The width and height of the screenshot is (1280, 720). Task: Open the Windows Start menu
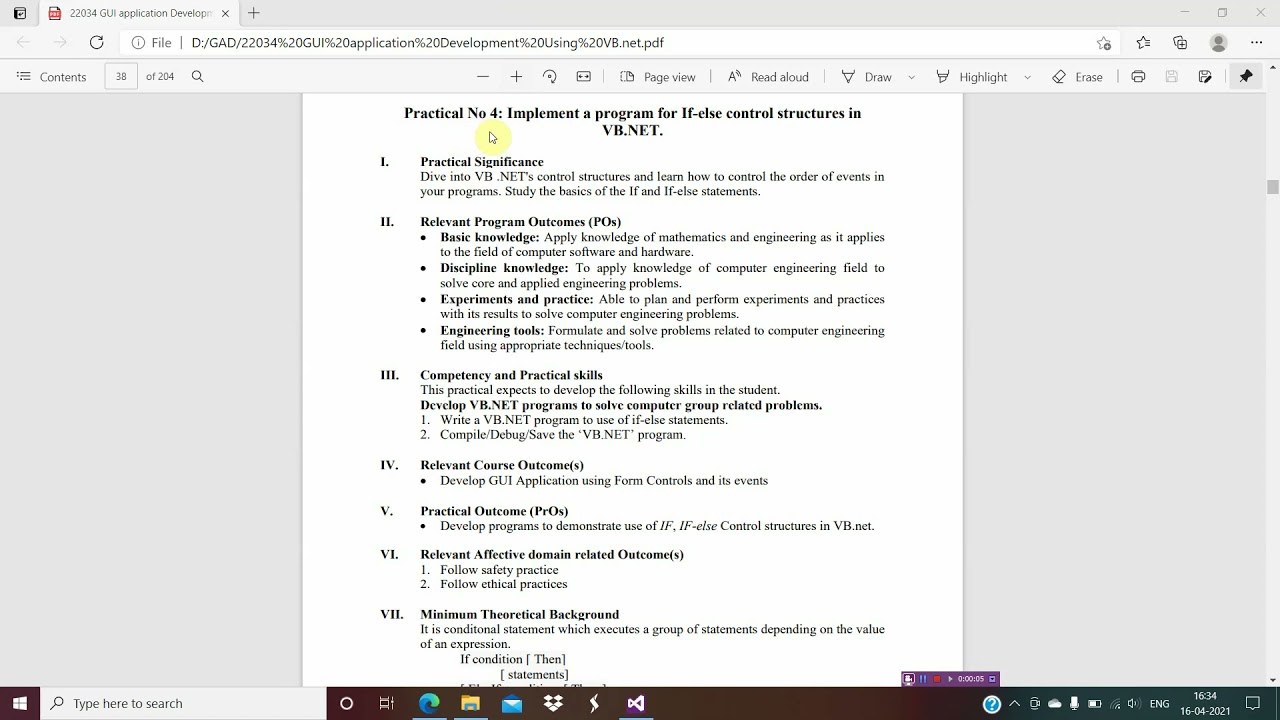click(x=20, y=703)
